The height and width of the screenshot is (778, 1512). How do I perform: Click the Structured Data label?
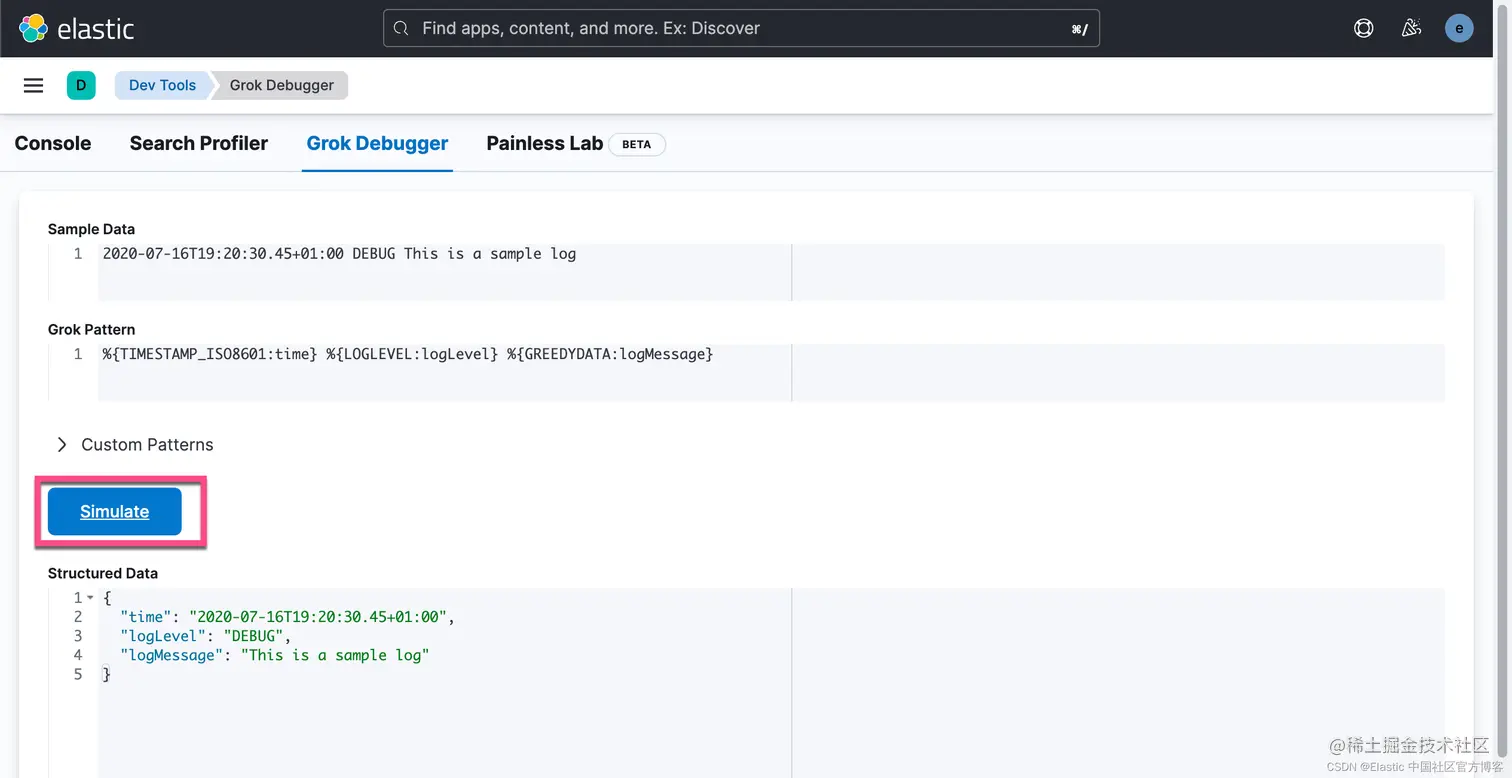coord(103,573)
